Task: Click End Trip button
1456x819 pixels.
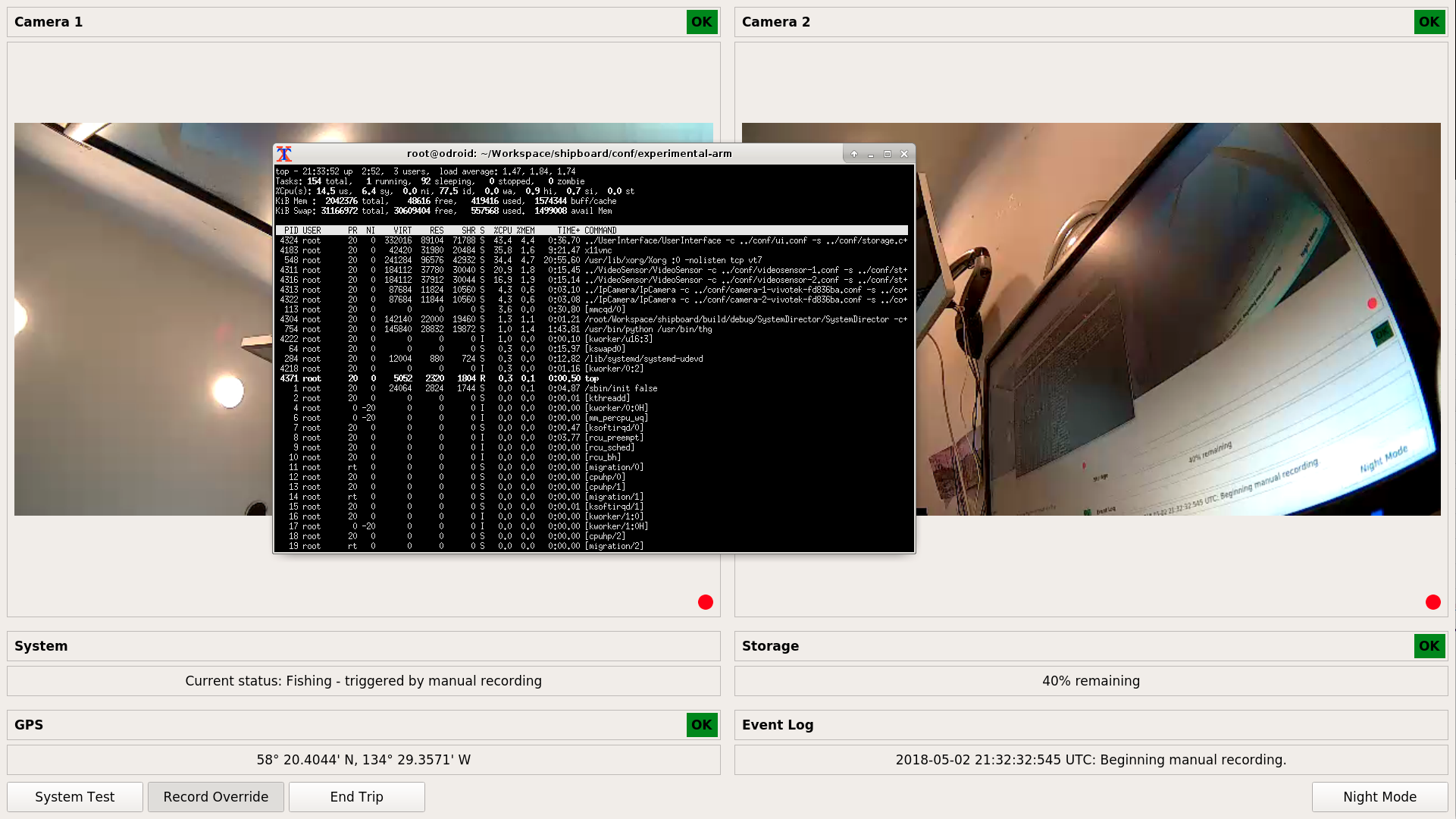Action: click(357, 797)
